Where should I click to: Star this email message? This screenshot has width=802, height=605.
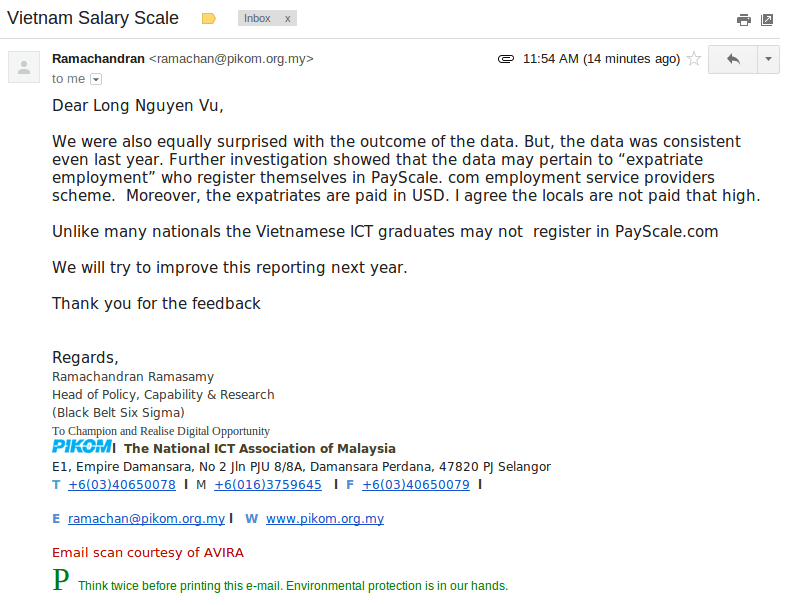pos(693,59)
